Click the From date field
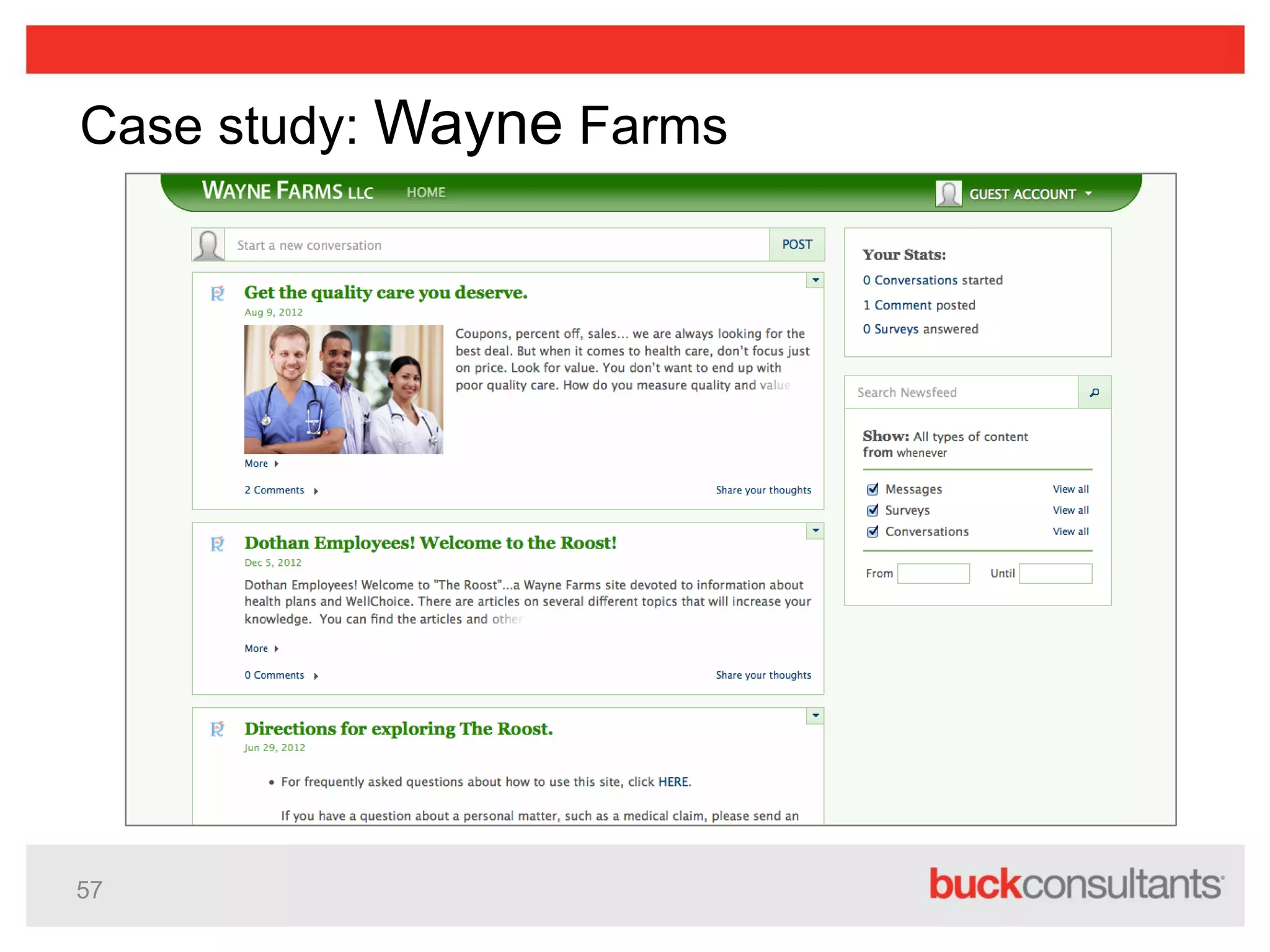 933,573
